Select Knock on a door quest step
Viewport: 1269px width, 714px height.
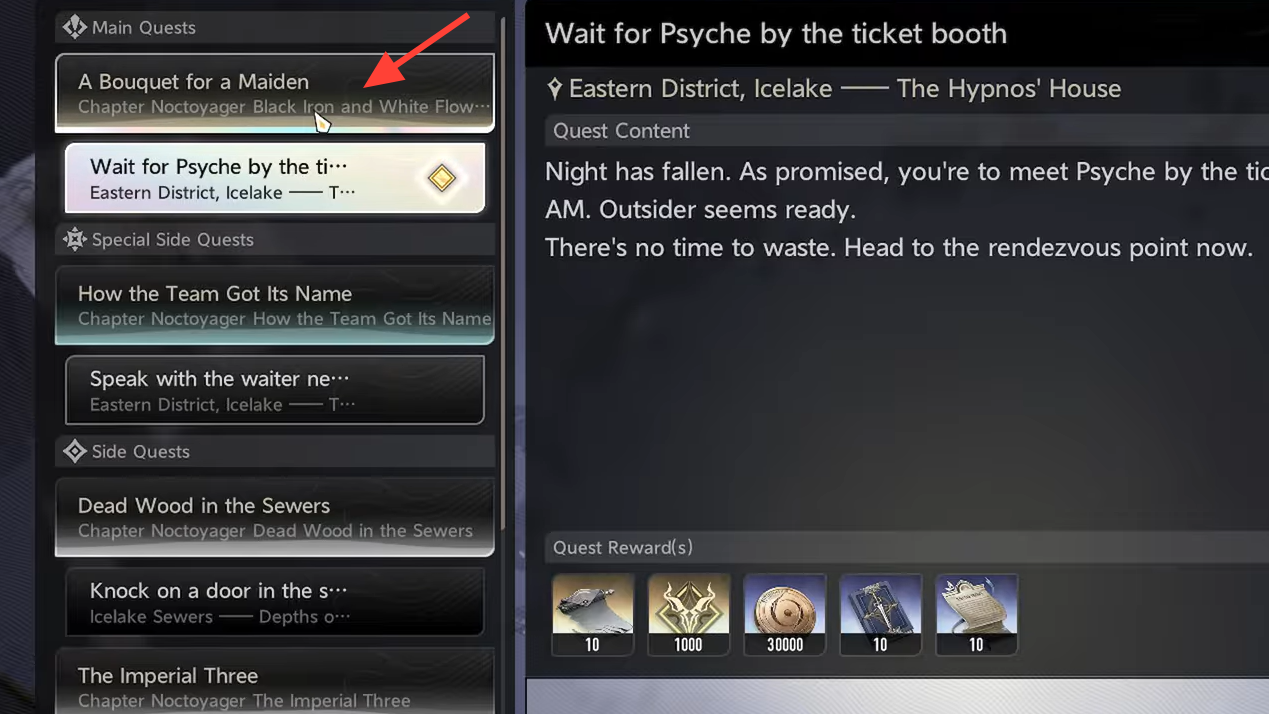point(275,602)
